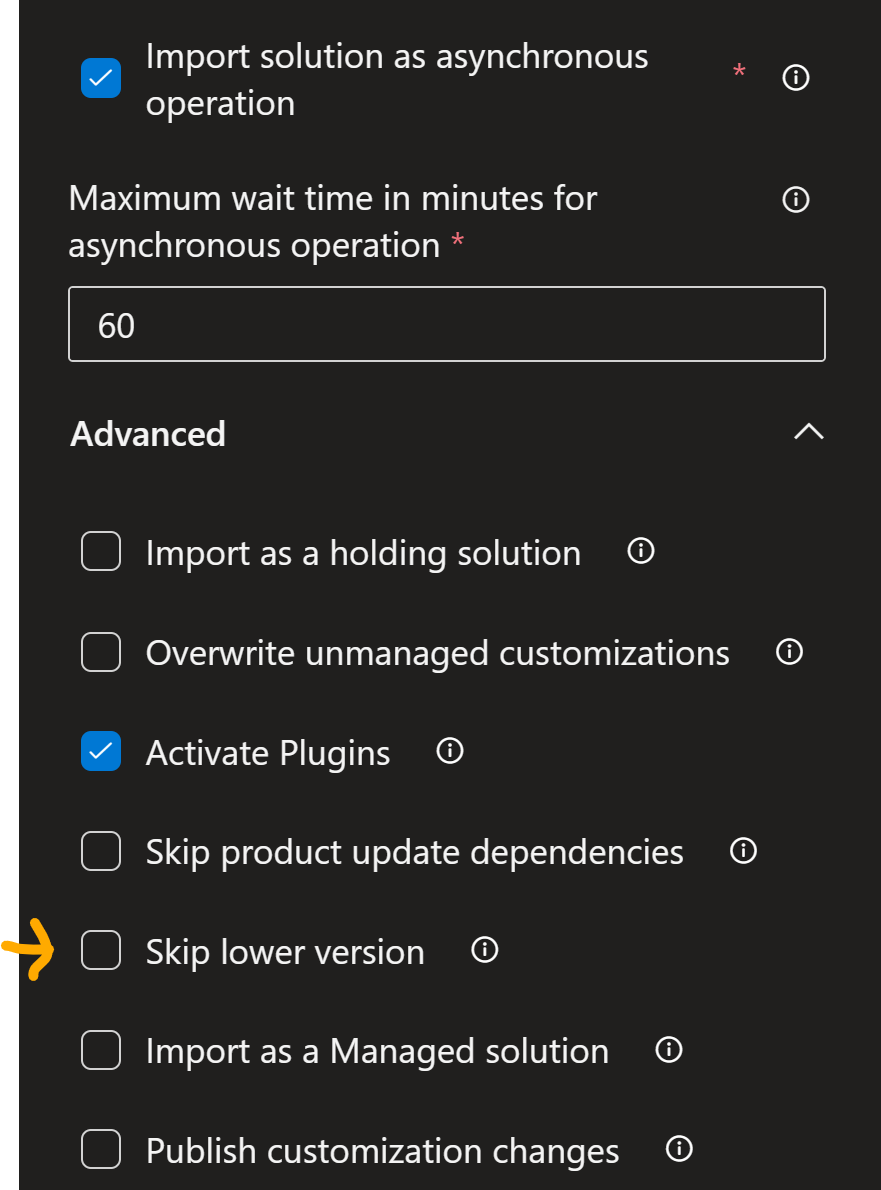View info about maximum wait time
Viewport: 881px width, 1190px height.
point(795,200)
